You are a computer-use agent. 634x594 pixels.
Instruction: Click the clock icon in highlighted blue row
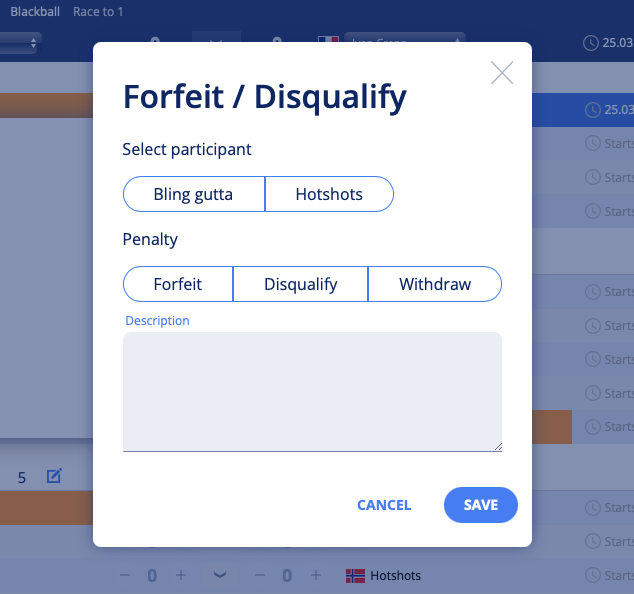tap(593, 110)
